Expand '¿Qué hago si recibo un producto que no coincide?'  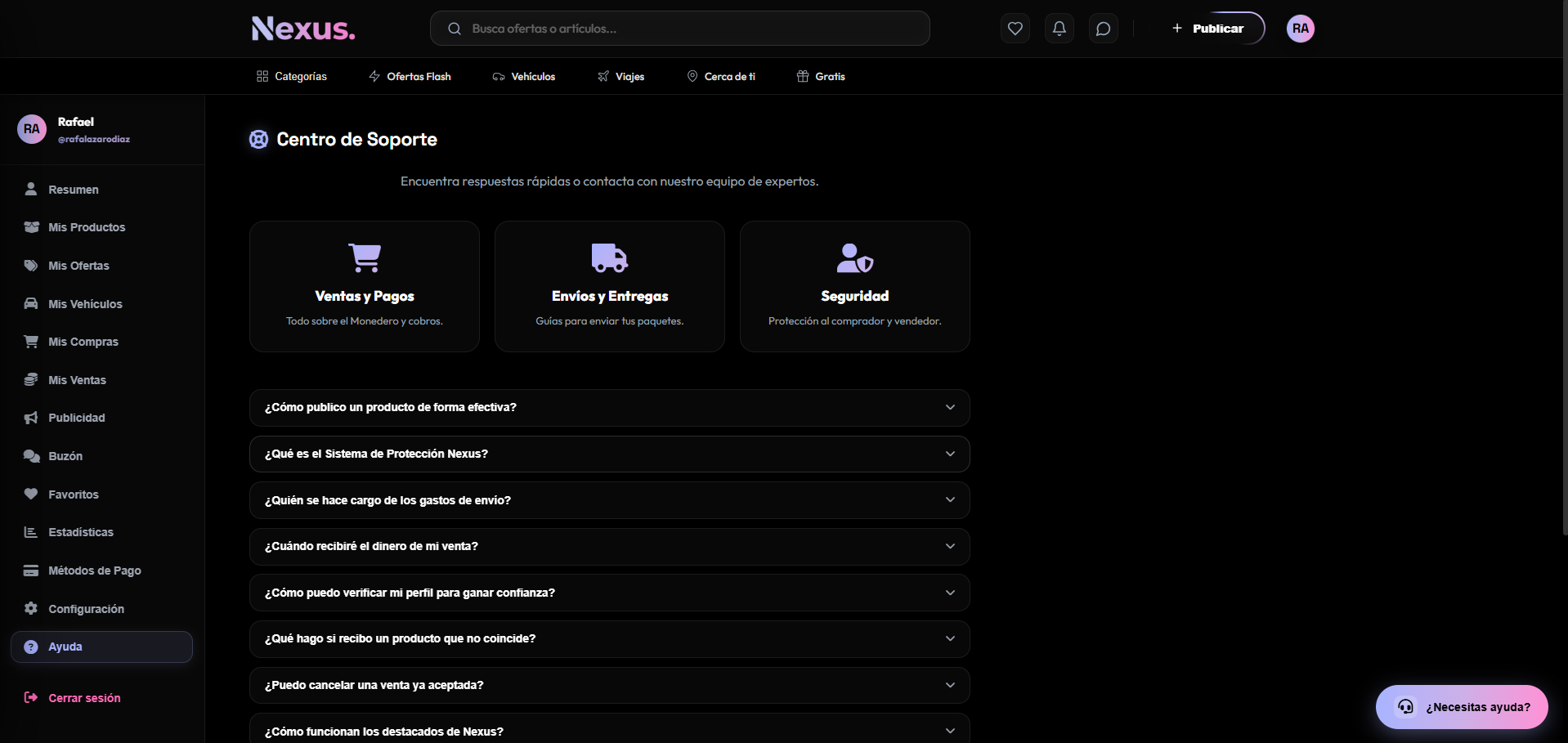pyautogui.click(x=610, y=639)
